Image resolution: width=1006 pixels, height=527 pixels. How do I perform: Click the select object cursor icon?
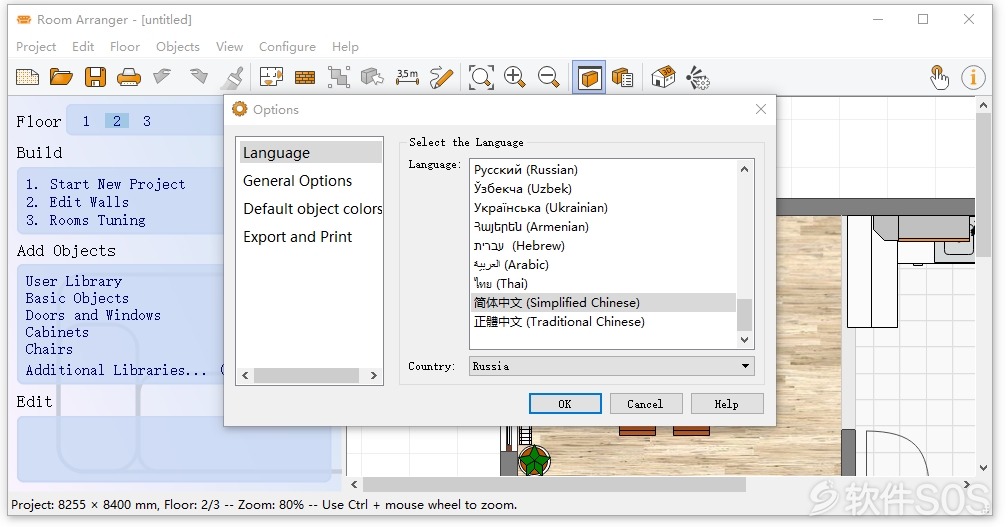[373, 78]
